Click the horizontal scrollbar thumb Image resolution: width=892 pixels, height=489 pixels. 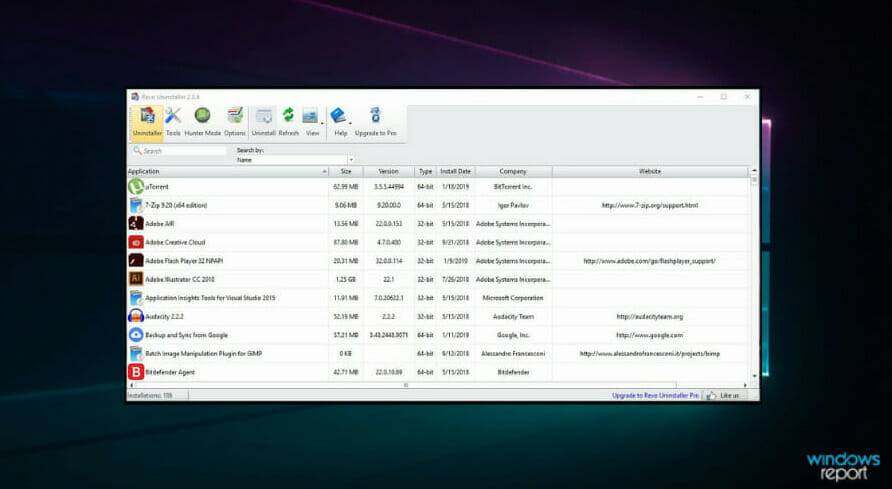point(405,385)
